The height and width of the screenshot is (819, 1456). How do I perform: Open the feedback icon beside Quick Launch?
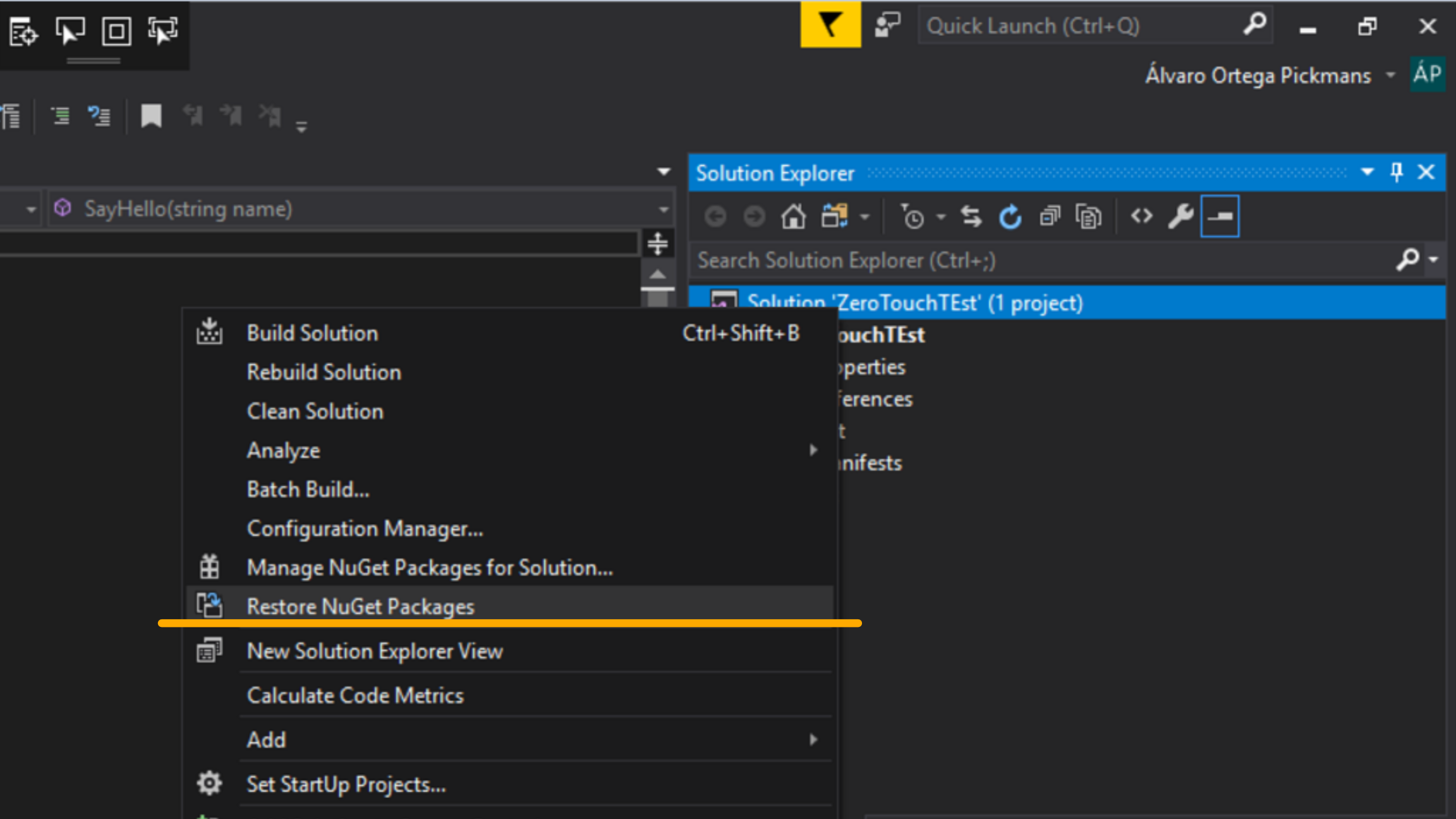coord(887,25)
